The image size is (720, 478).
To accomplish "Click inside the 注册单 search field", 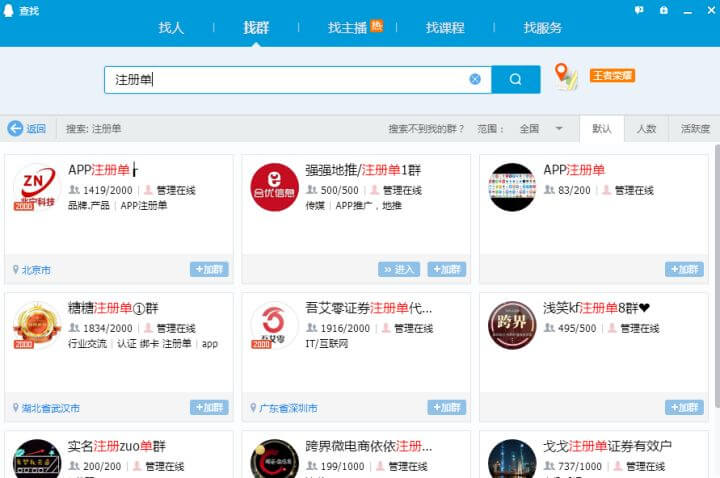I will click(290, 80).
